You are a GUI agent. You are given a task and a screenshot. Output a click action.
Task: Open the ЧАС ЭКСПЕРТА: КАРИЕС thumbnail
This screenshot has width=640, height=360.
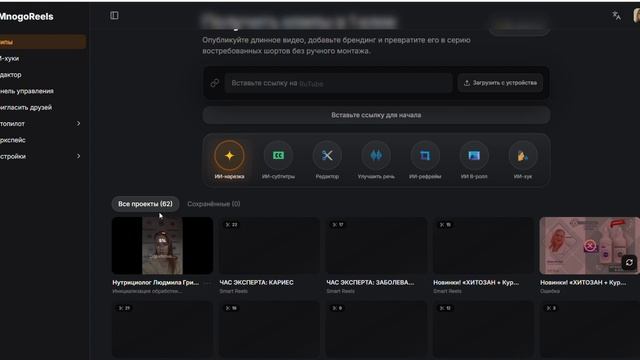[x=269, y=245]
